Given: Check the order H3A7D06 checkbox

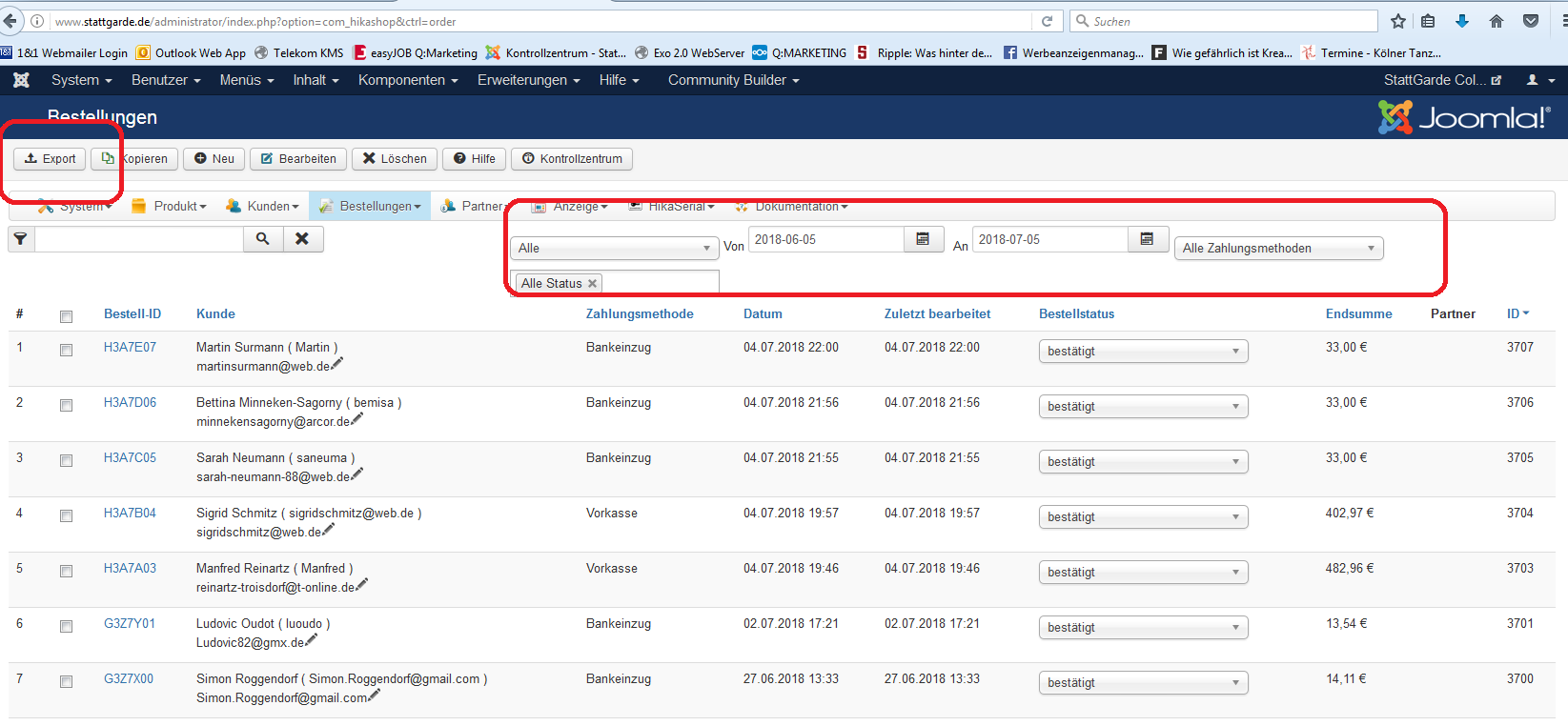Looking at the screenshot, I should [66, 405].
